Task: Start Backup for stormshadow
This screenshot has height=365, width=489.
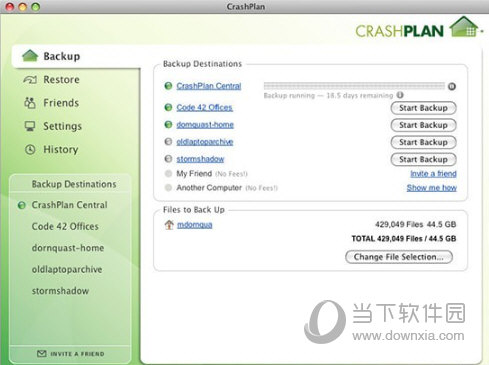Action: pyautogui.click(x=423, y=160)
